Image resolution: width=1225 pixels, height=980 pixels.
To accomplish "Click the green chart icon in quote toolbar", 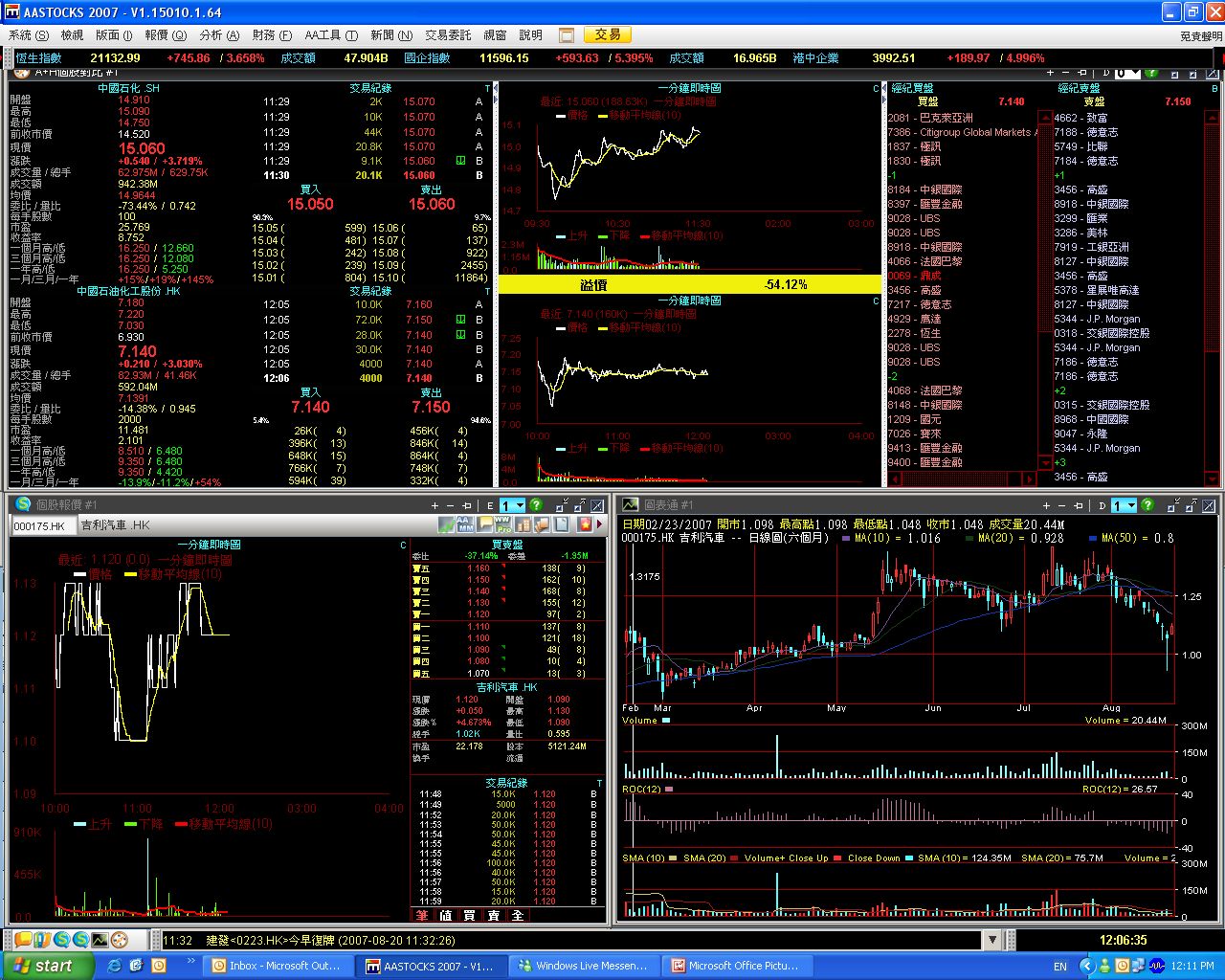I will (x=447, y=524).
